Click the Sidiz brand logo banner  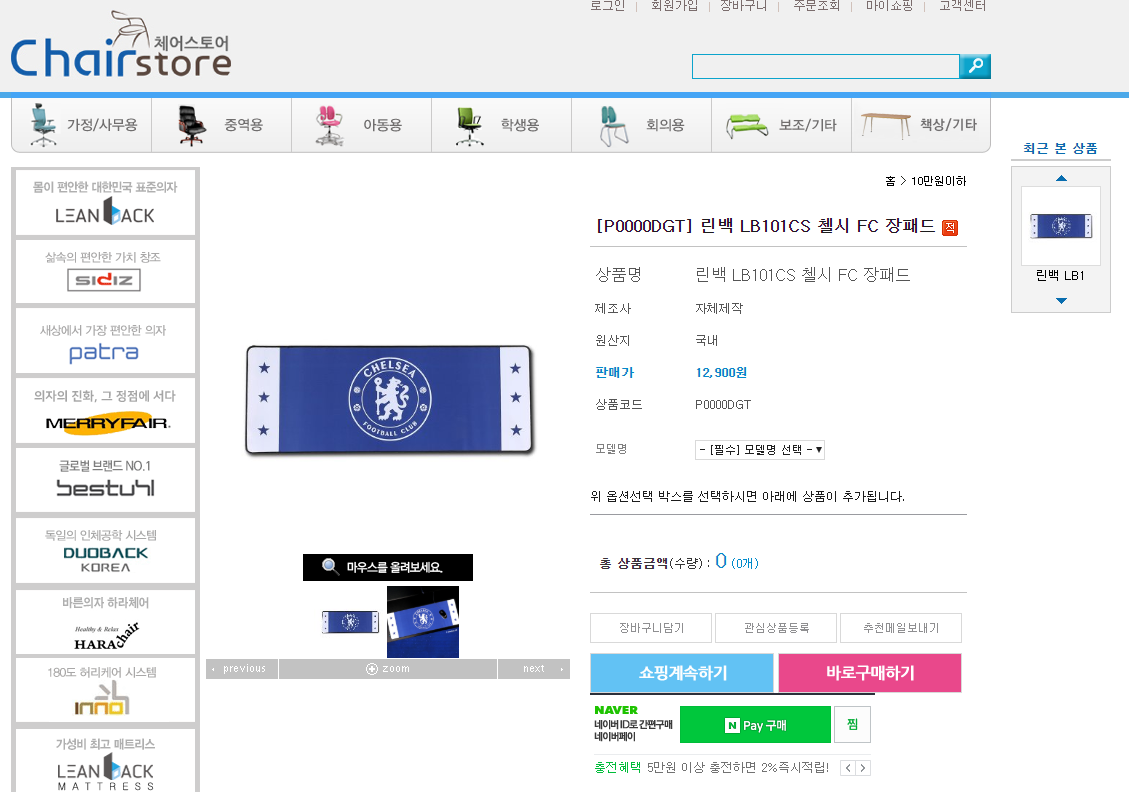(105, 271)
